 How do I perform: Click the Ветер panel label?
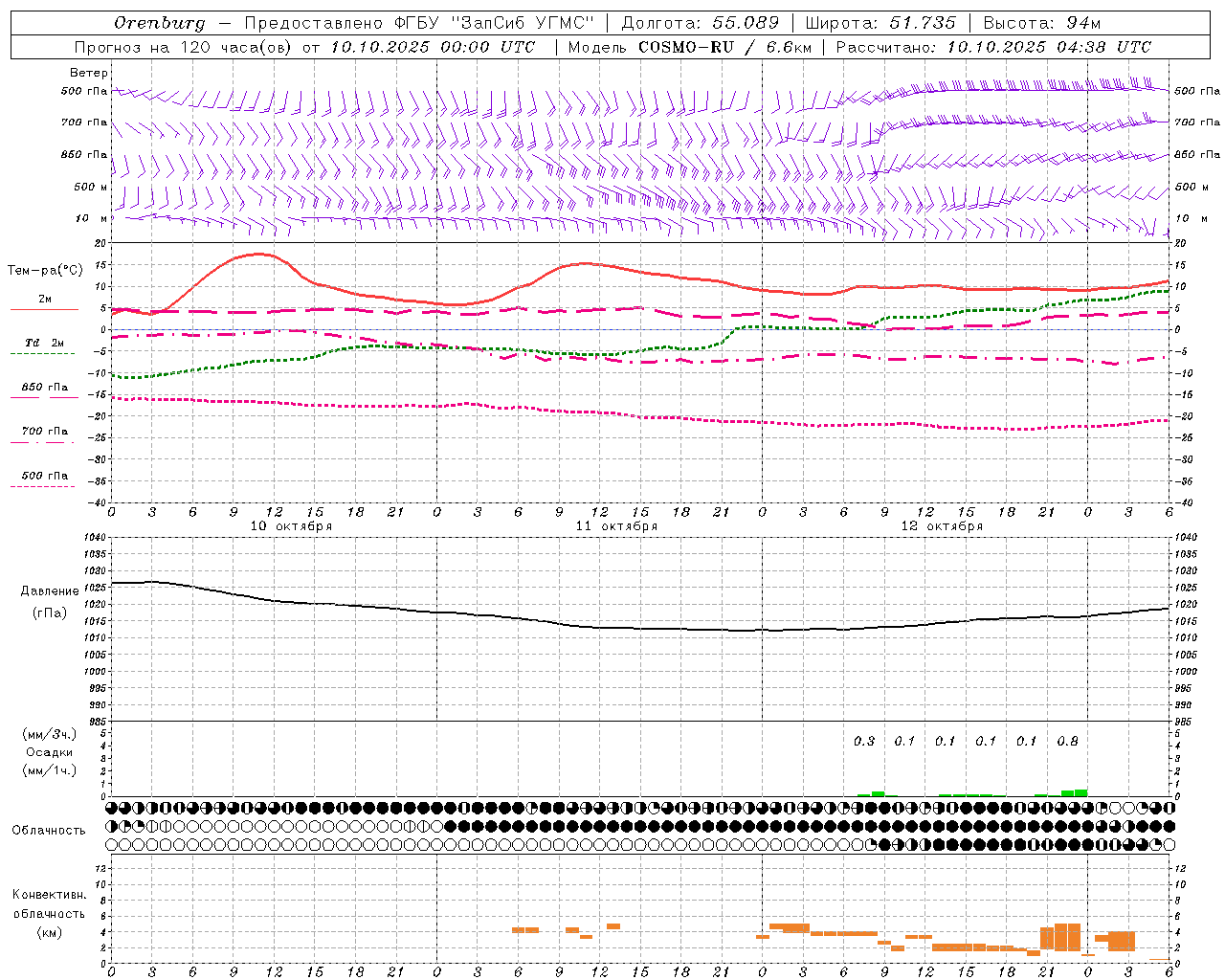88,73
